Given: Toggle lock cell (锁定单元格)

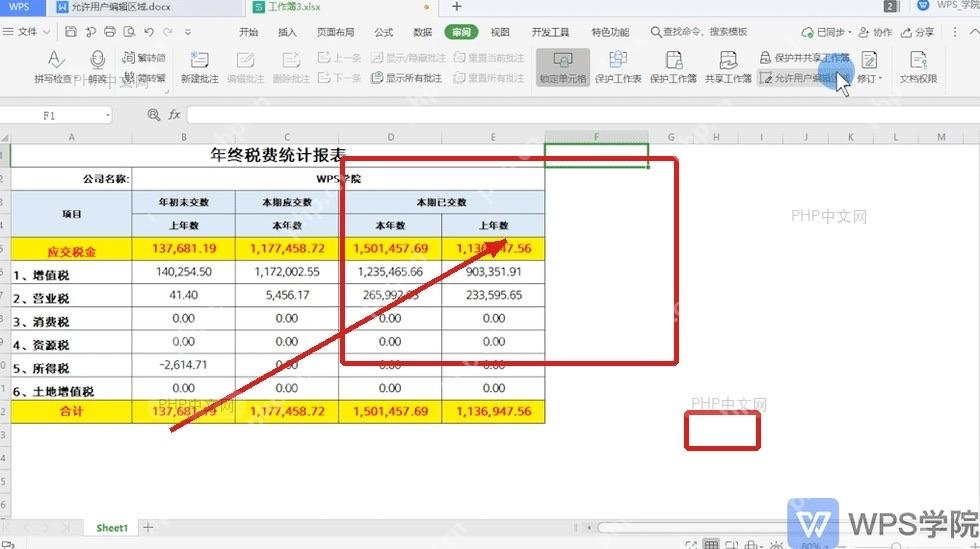Looking at the screenshot, I should (562, 68).
